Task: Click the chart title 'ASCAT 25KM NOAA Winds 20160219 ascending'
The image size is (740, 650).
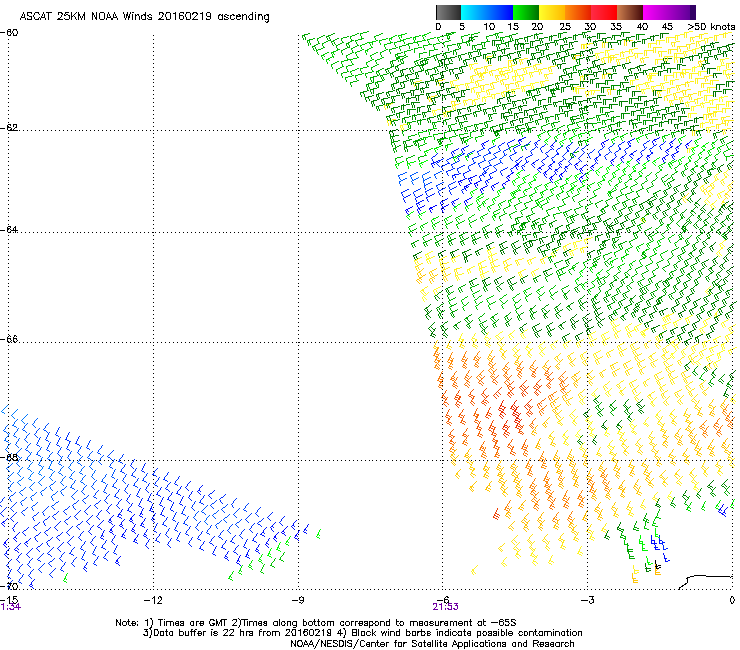Action: click(x=144, y=17)
